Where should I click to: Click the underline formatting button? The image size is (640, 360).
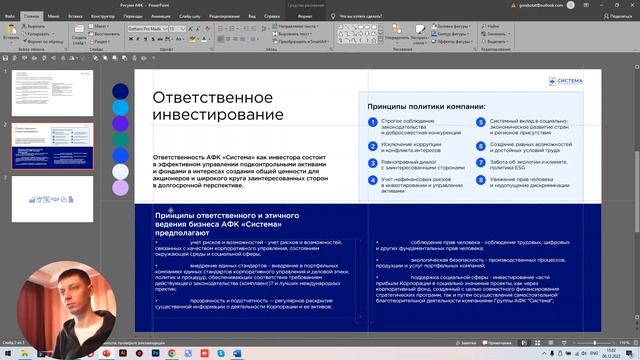pos(146,39)
